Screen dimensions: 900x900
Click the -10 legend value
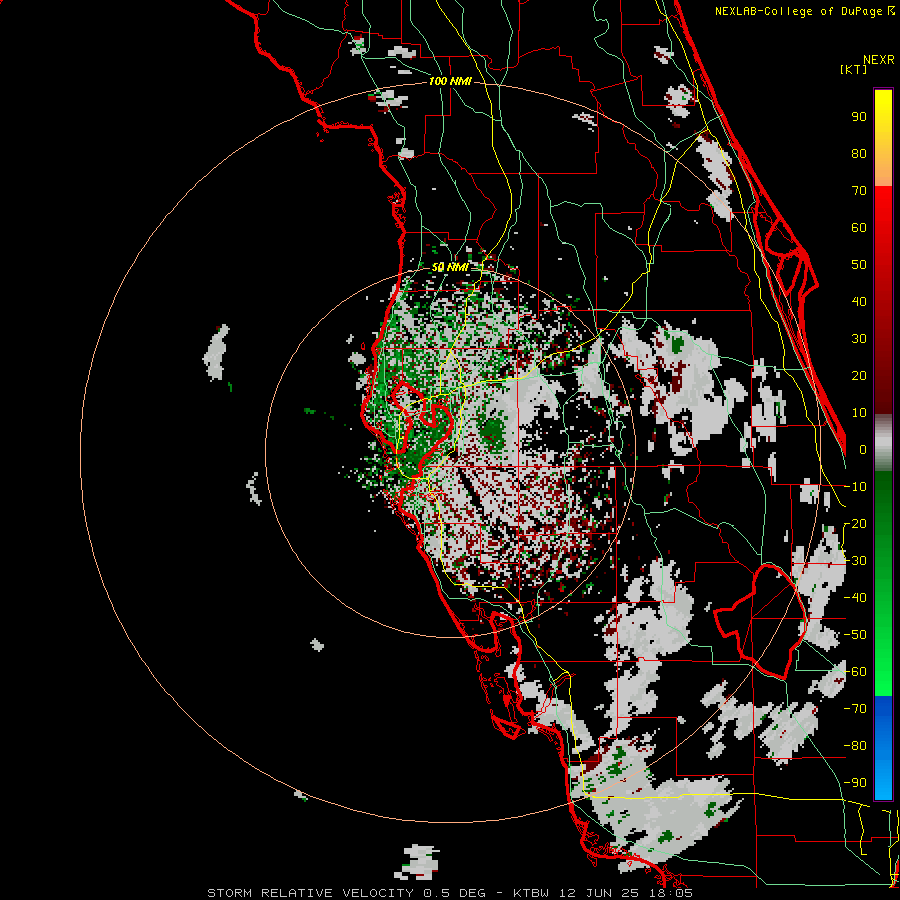[855, 487]
